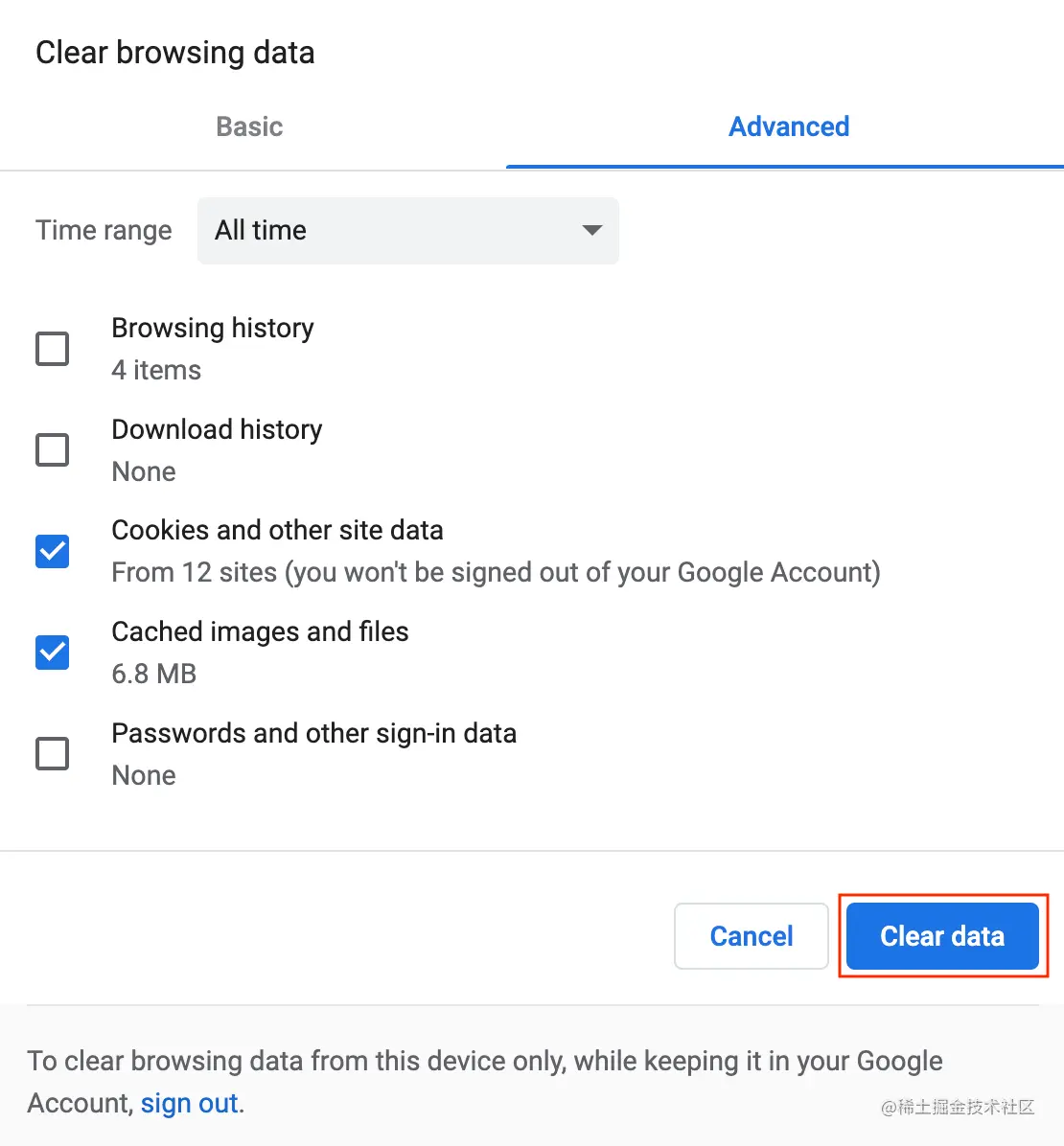
Task: Click the Download history label text
Action: coord(218,429)
